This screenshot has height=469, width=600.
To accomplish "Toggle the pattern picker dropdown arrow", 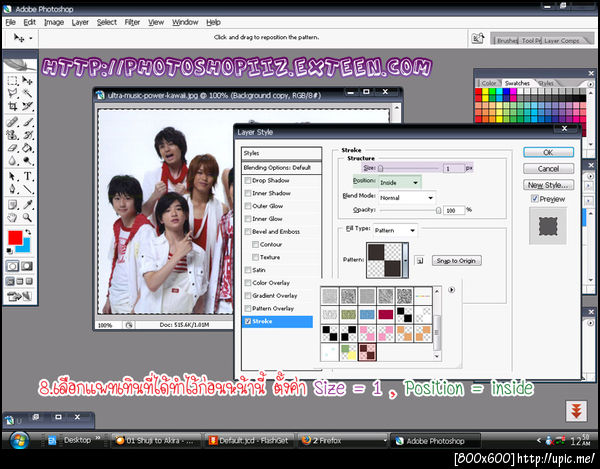I will coord(405,261).
